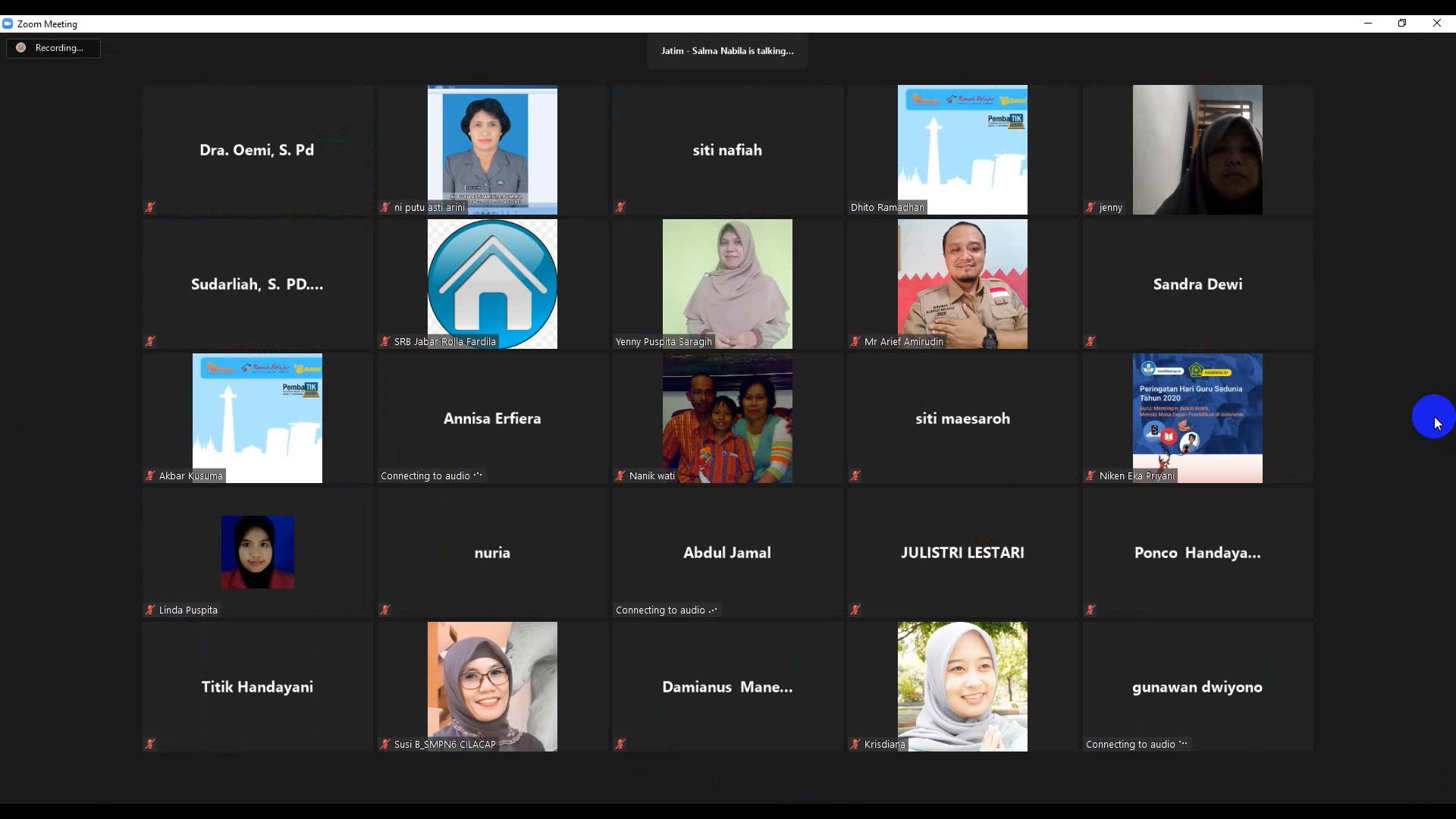Click muted mic icon on Sandra Dewi tile
Viewport: 1456px width, 819px height.
click(1090, 341)
